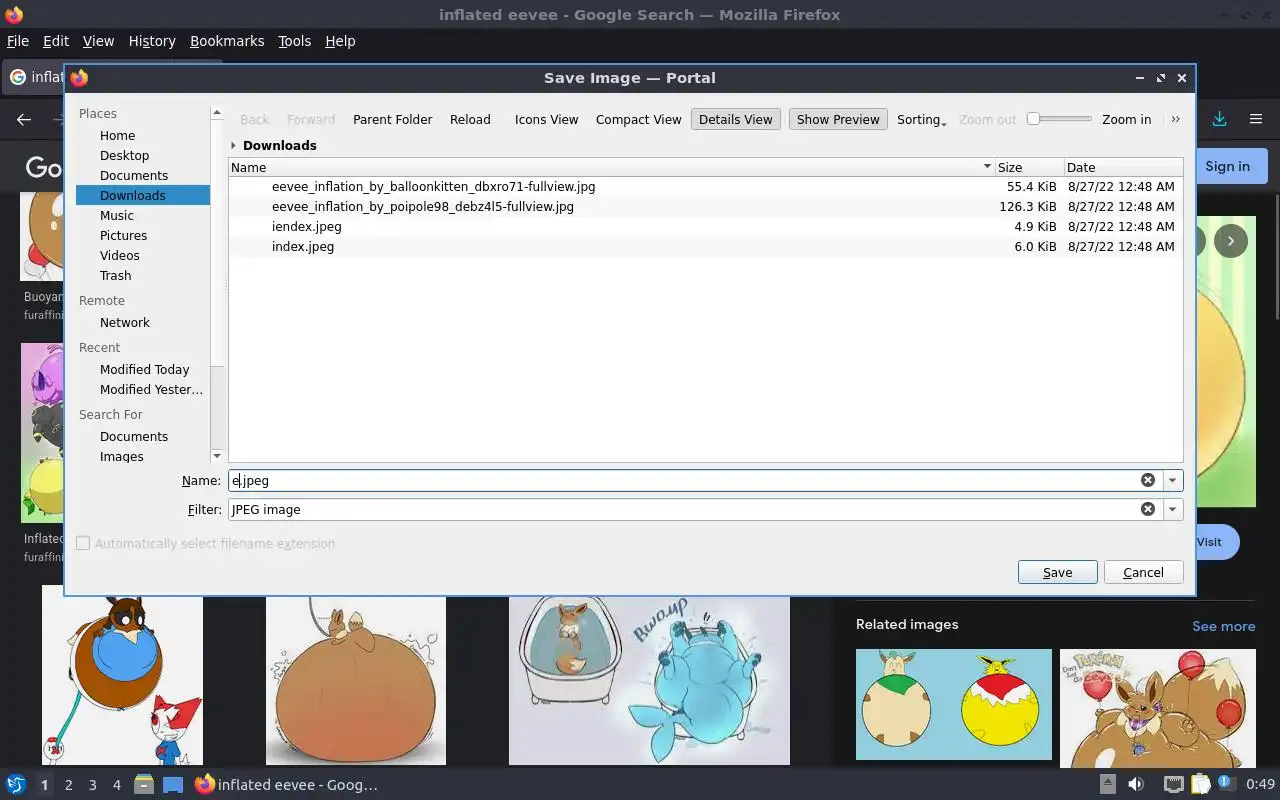
Task: Open the Bookmarks menu
Action: click(227, 41)
